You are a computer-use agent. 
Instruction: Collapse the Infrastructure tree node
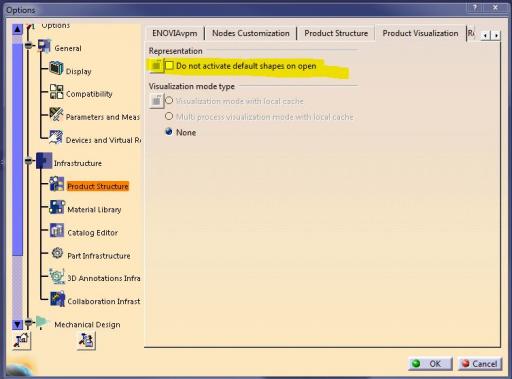pos(29,161)
